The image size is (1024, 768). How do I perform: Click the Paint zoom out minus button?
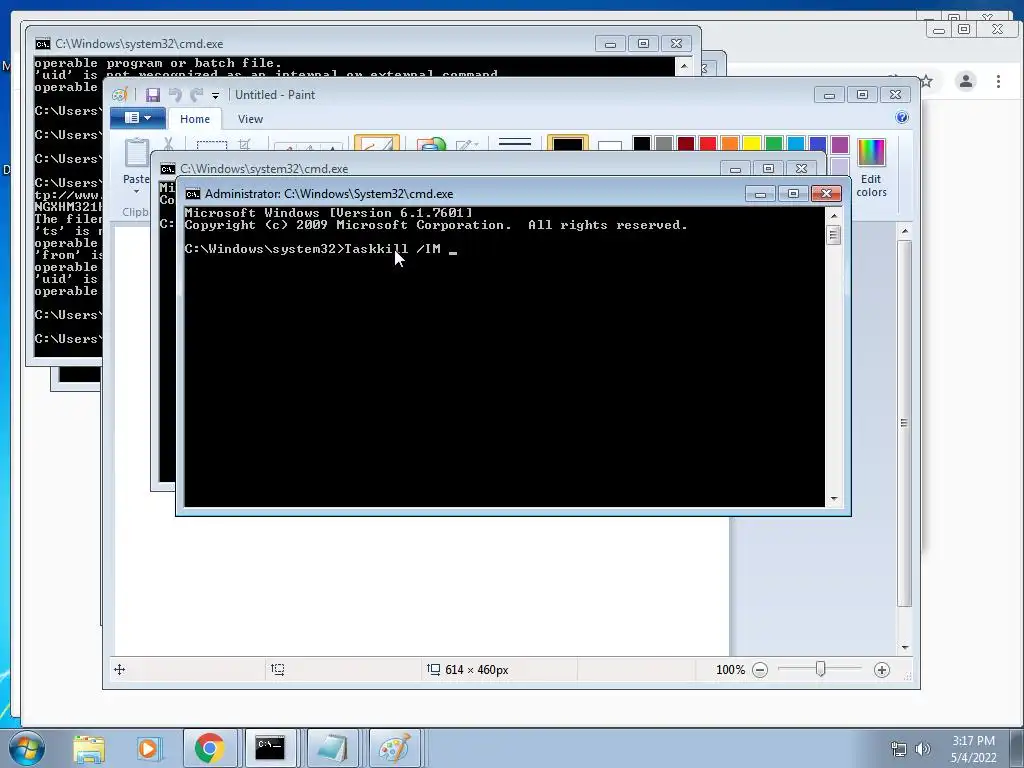pyautogui.click(x=760, y=670)
